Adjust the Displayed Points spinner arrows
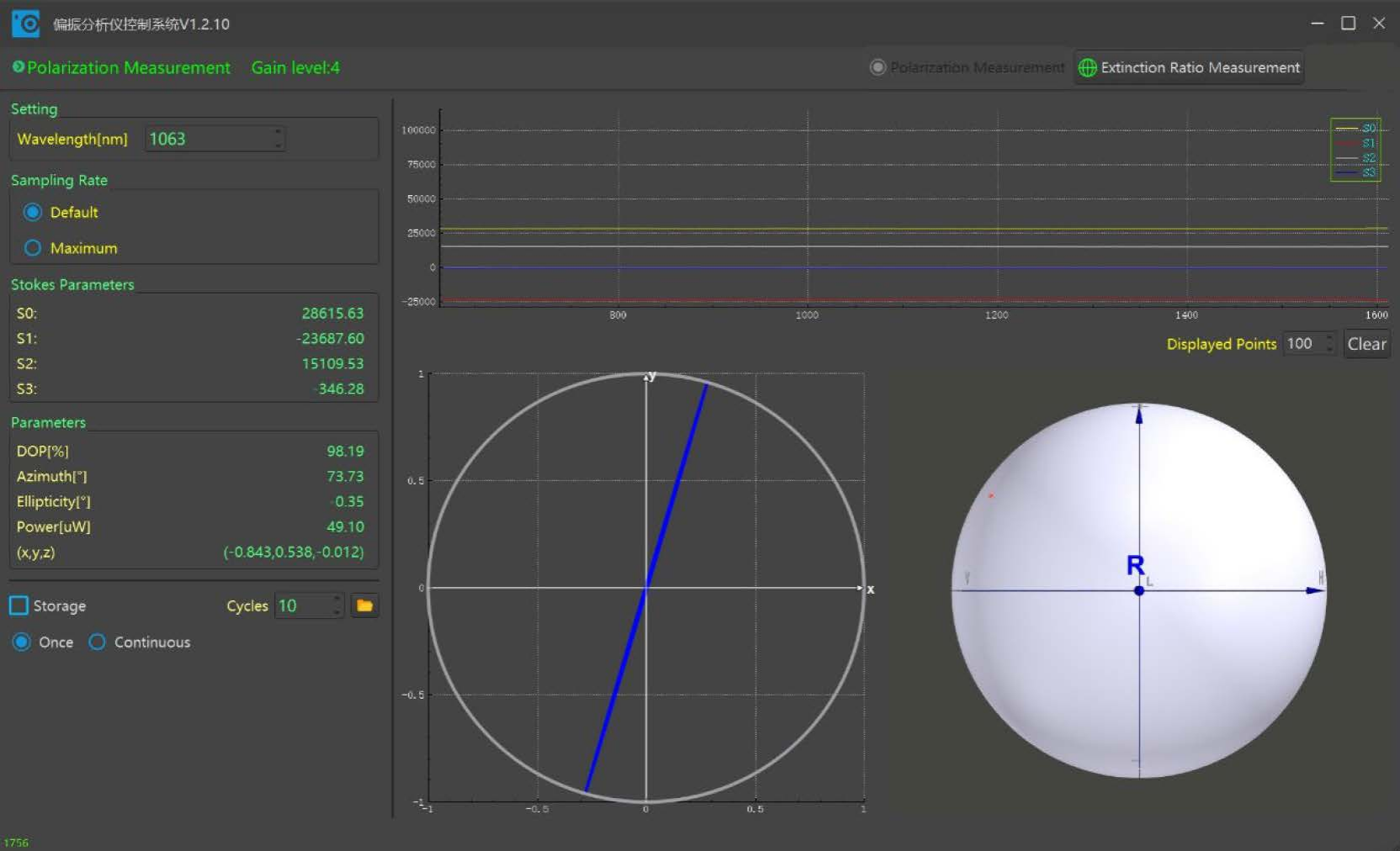Image resolution: width=1400 pixels, height=851 pixels. (1329, 344)
